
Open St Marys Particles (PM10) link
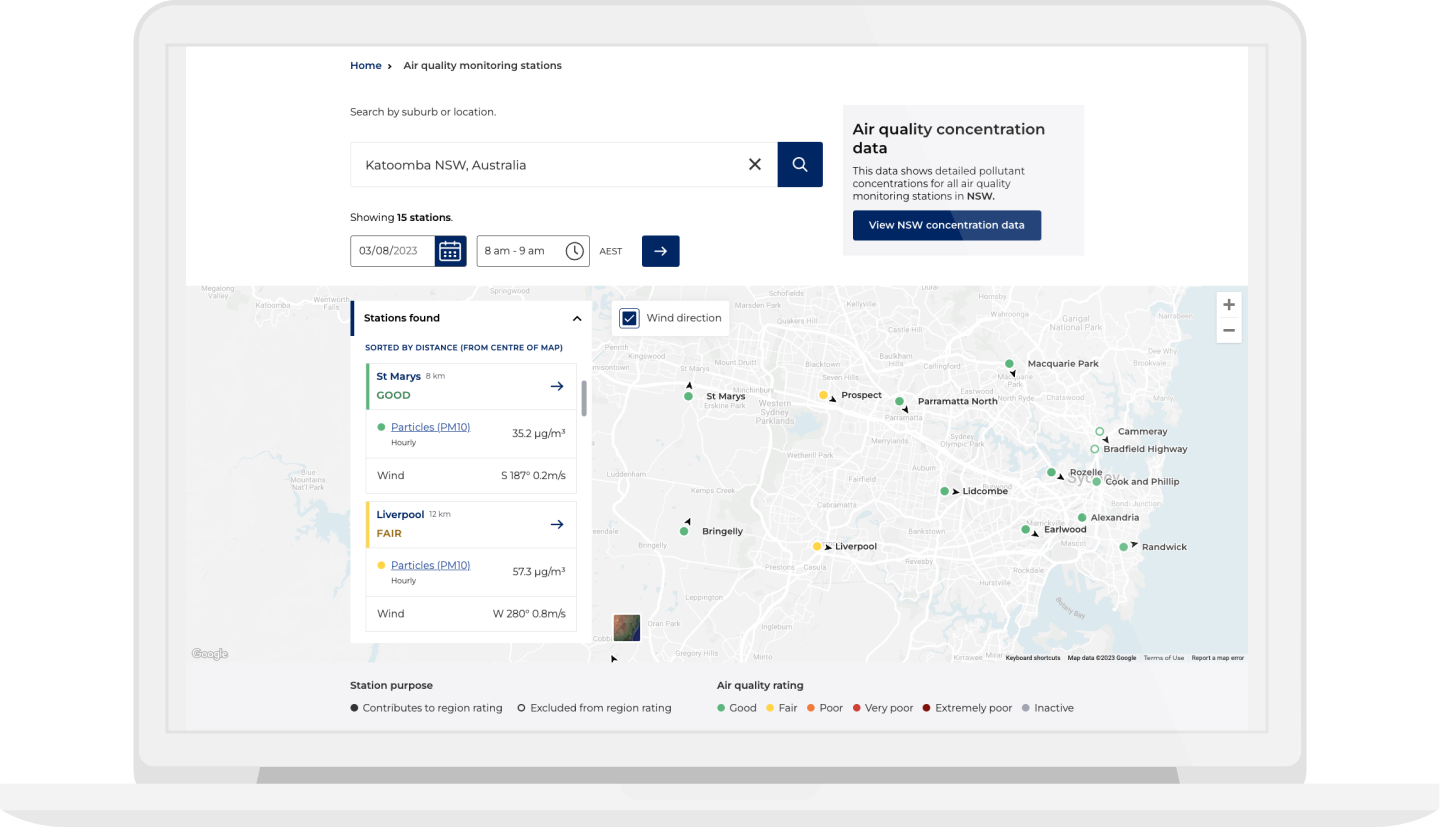pyautogui.click(x=430, y=427)
